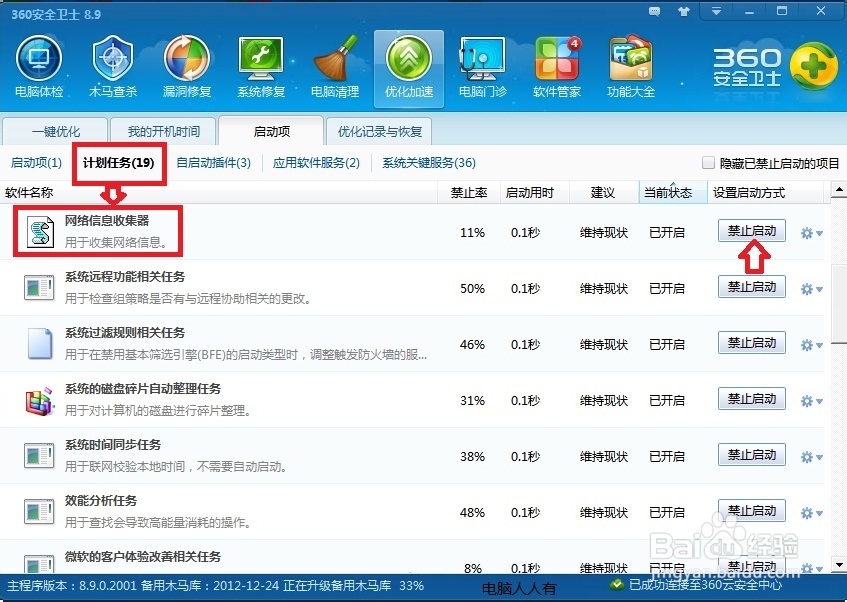Open main menu dropdown arrow in title bar
This screenshot has height=602, width=847.
tap(716, 11)
